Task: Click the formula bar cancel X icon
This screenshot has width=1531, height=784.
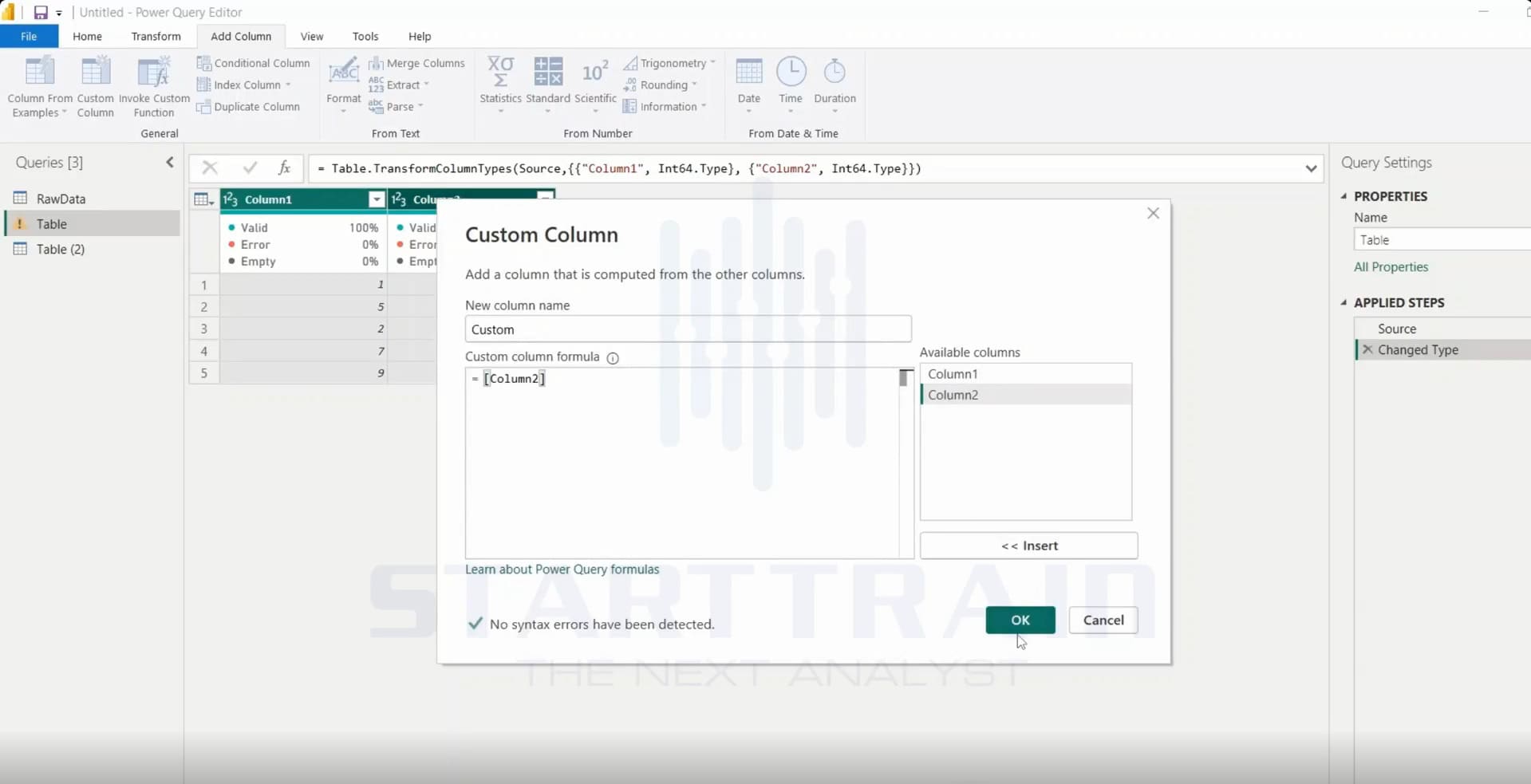Action: [210, 167]
